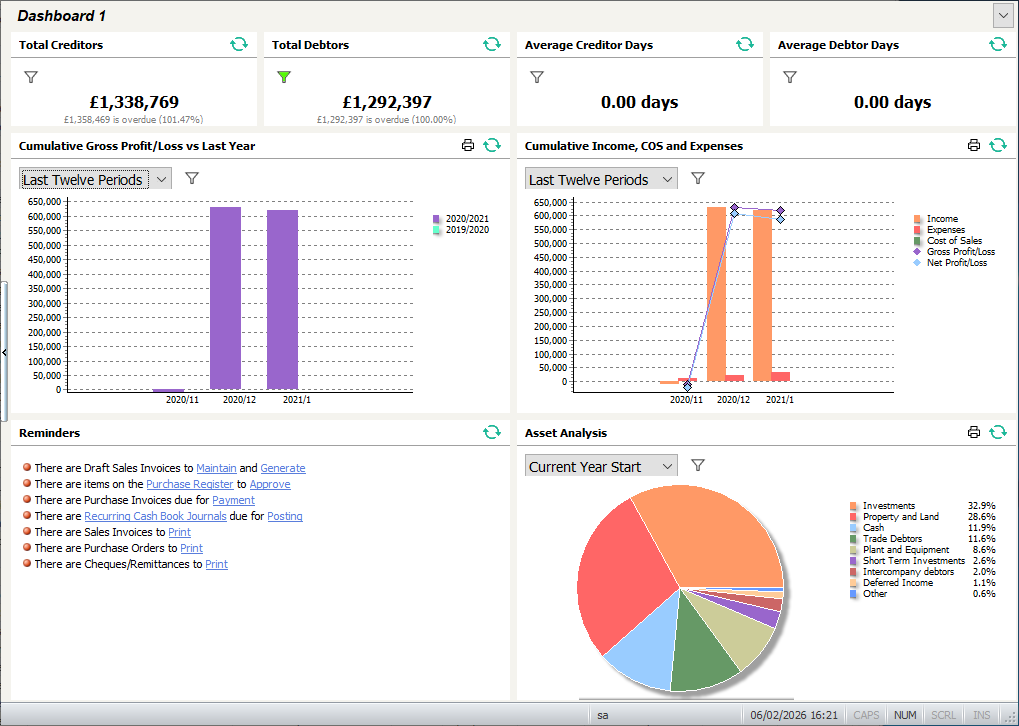Click Maintain for draft sales invoices
1019x726 pixels.
216,468
